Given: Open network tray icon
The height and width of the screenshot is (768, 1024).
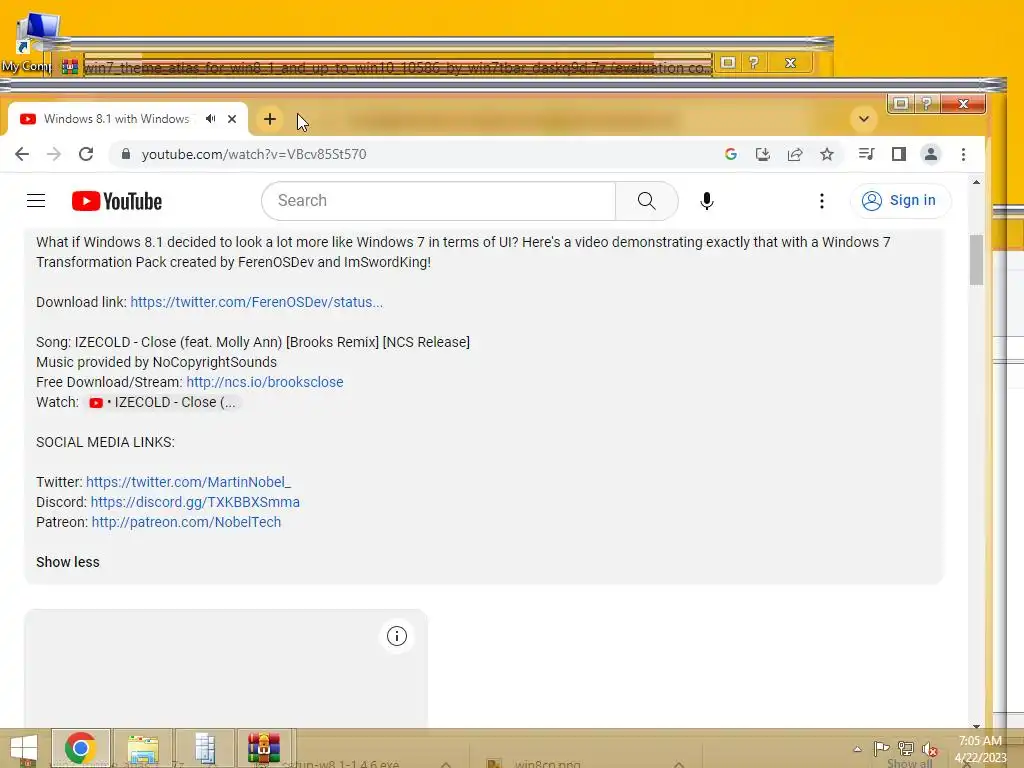Looking at the screenshot, I should pyautogui.click(x=906, y=748).
